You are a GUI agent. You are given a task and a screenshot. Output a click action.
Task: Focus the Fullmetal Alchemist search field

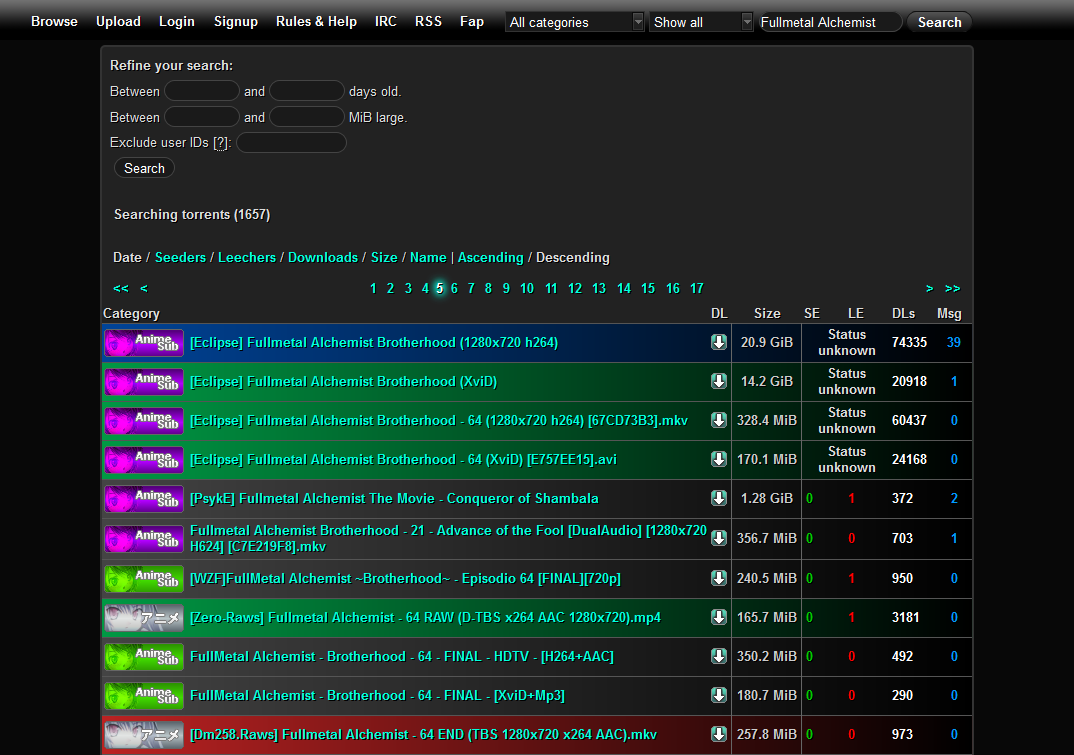[830, 22]
